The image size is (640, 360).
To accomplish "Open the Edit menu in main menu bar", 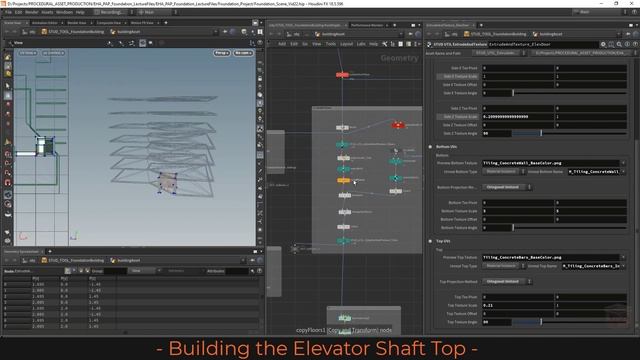I will [19, 12].
